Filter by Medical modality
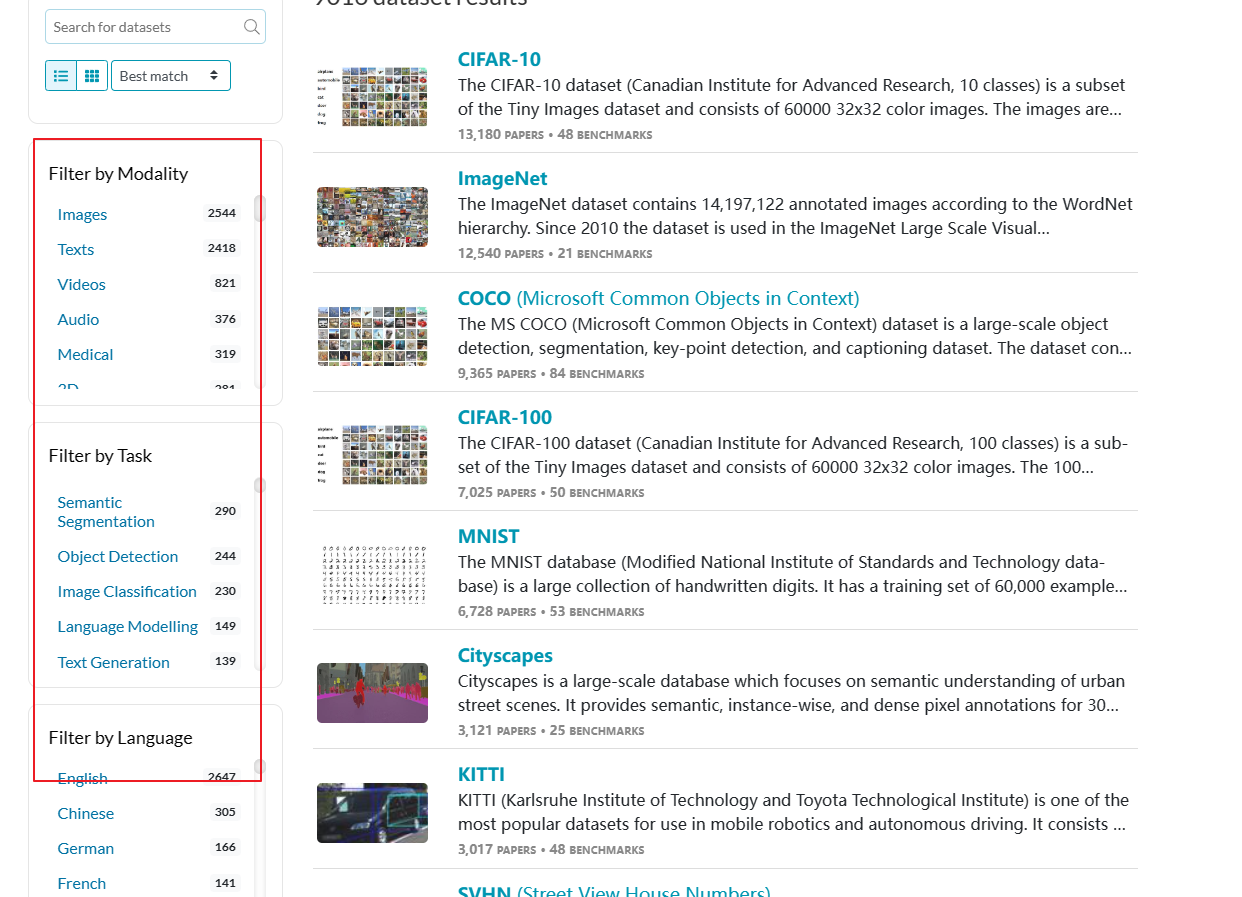The image size is (1242, 897). click(x=85, y=354)
